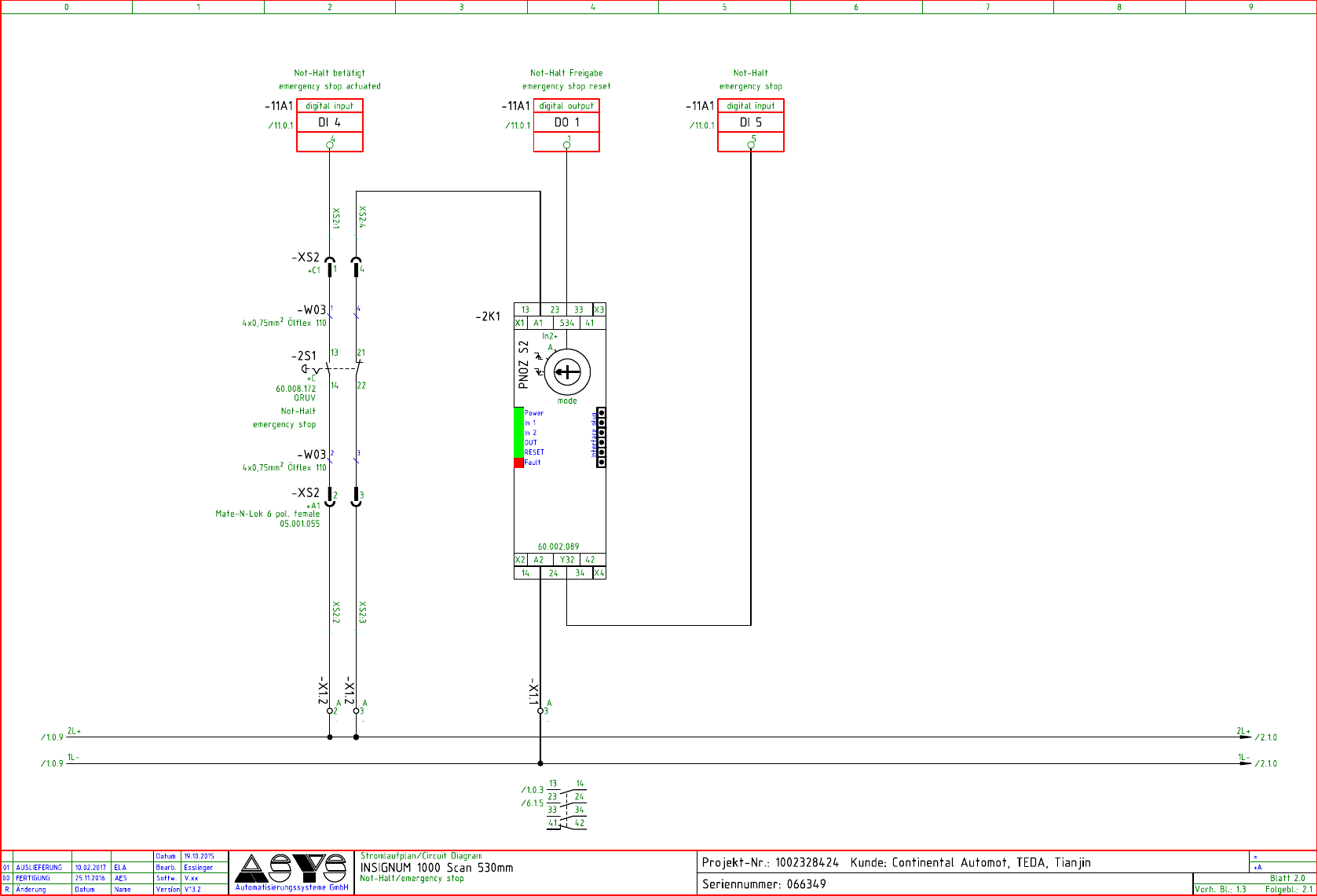The height and width of the screenshot is (896, 1318).
Task: Click the red Fault LED indicator
Action: click(518, 463)
